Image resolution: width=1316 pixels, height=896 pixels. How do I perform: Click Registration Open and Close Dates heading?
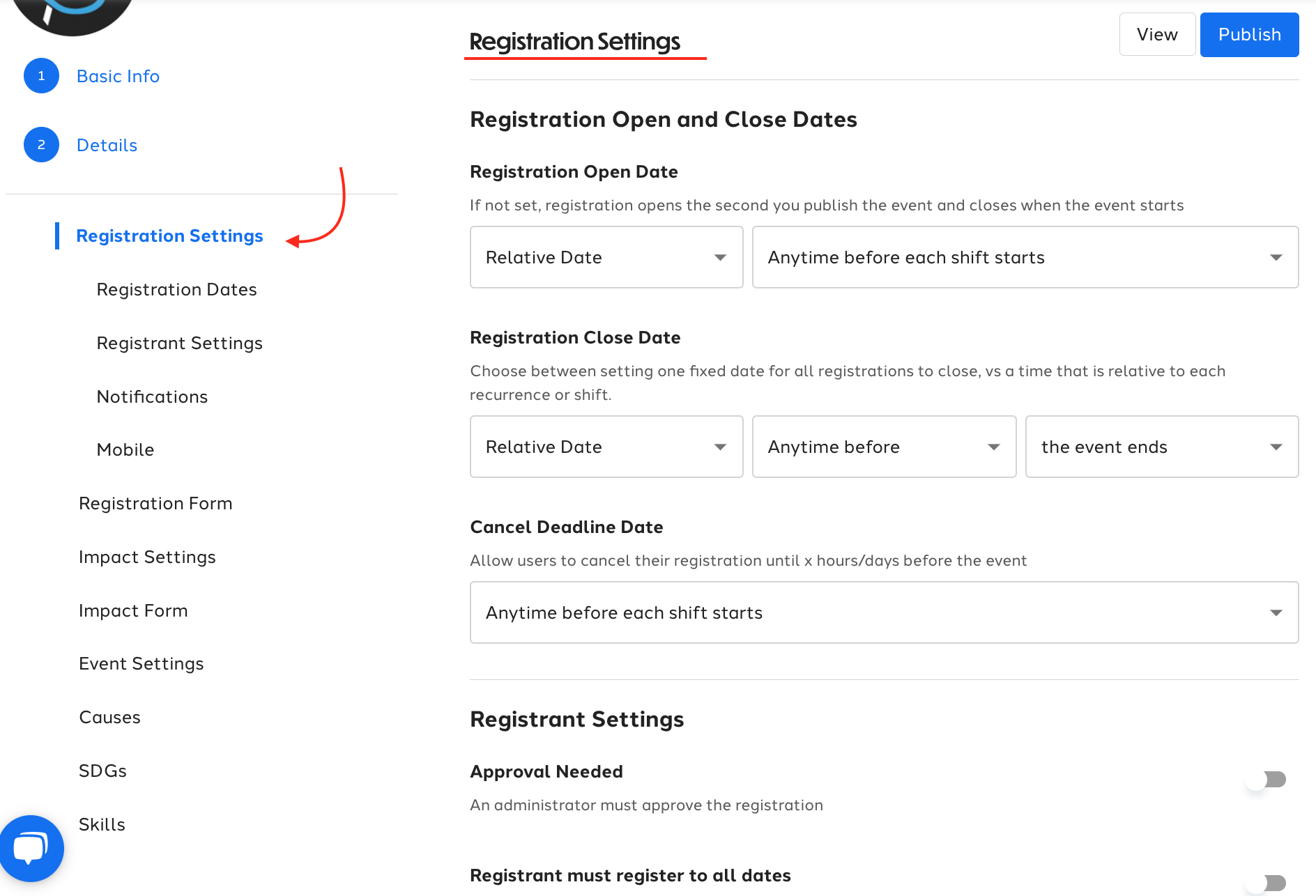(664, 119)
